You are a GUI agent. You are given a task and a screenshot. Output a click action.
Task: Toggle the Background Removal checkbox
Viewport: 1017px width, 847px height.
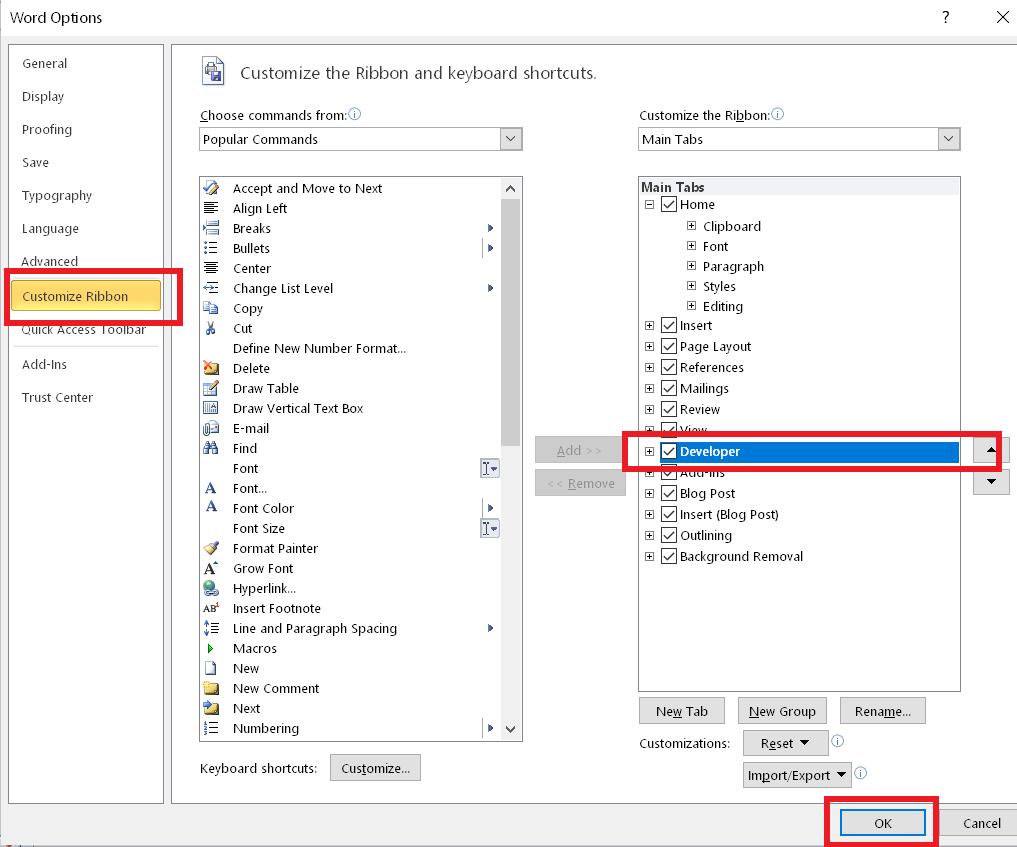click(x=669, y=556)
